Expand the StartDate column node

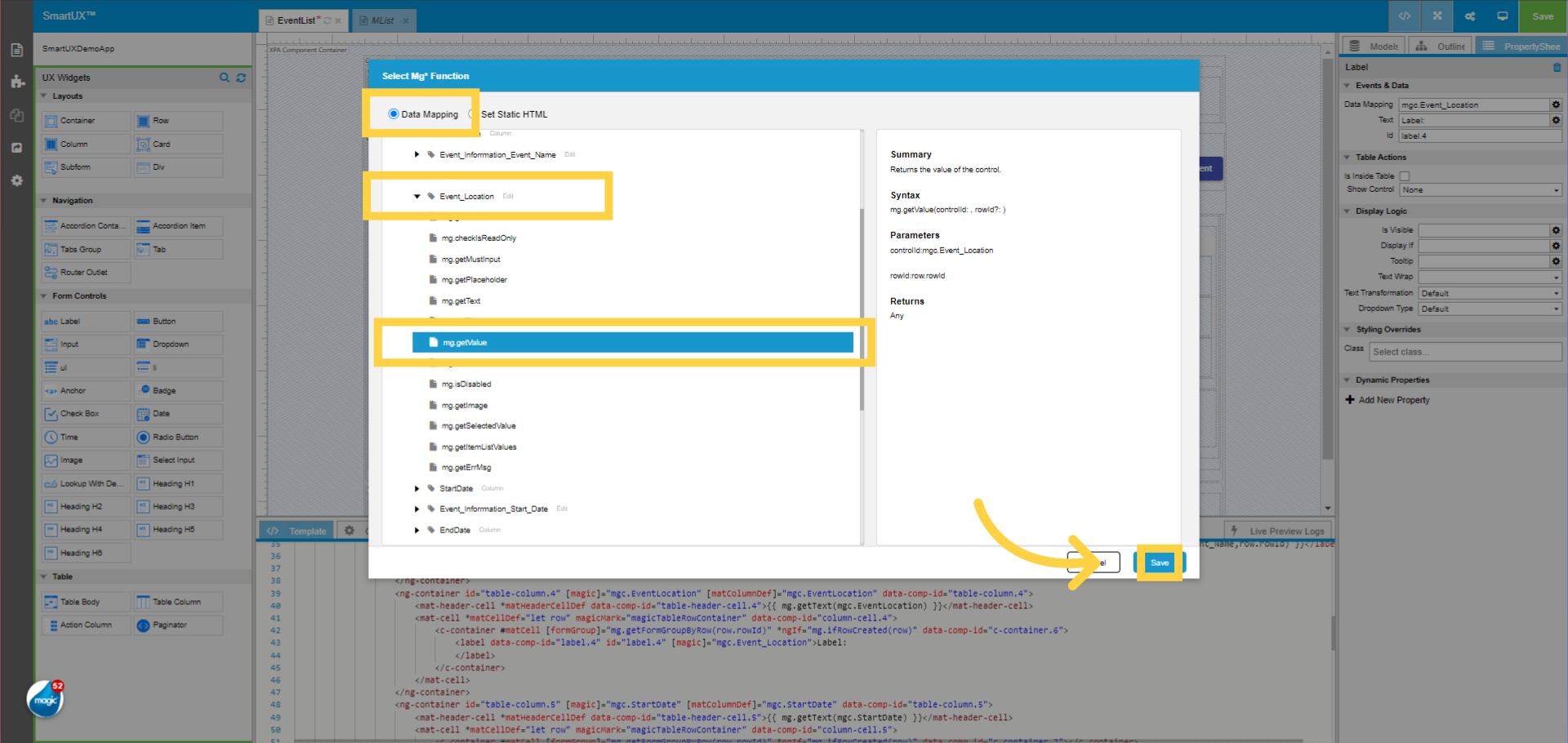click(416, 487)
